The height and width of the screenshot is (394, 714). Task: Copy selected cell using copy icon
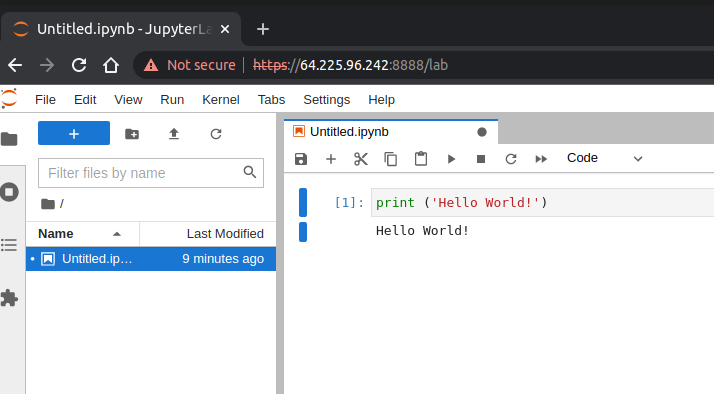[391, 159]
